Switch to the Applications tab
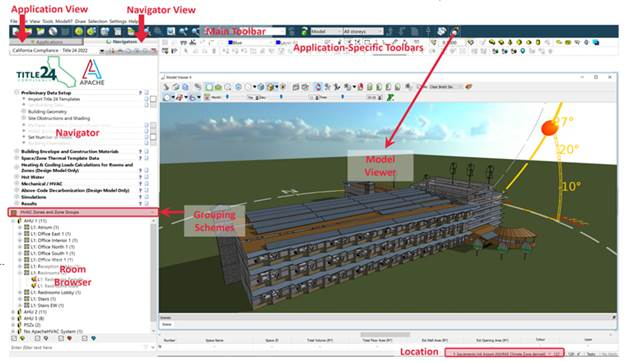This screenshot has width=624, height=362. point(47,42)
